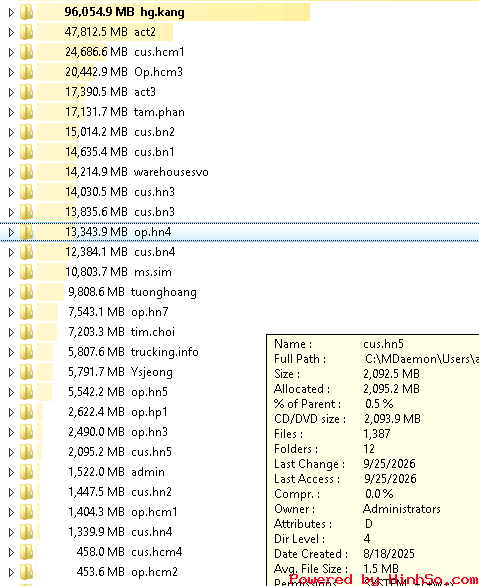Click the Op.hcm3 folder icon
This screenshot has width=479, height=586.
[27, 72]
